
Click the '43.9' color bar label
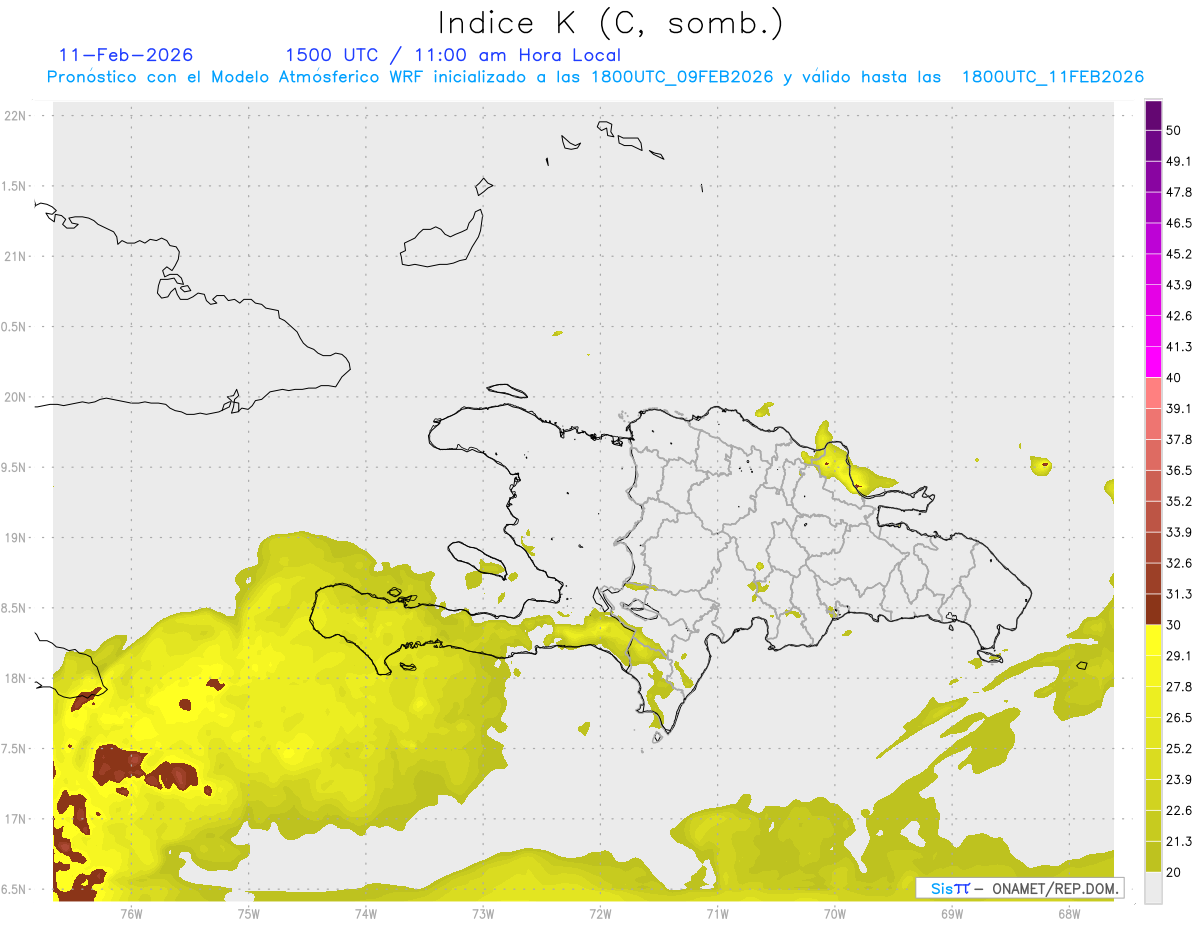1180,285
